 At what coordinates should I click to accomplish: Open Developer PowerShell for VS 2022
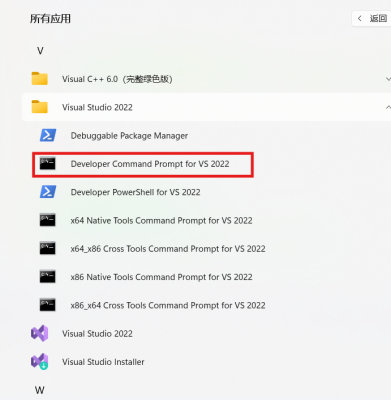pyautogui.click(x=135, y=192)
